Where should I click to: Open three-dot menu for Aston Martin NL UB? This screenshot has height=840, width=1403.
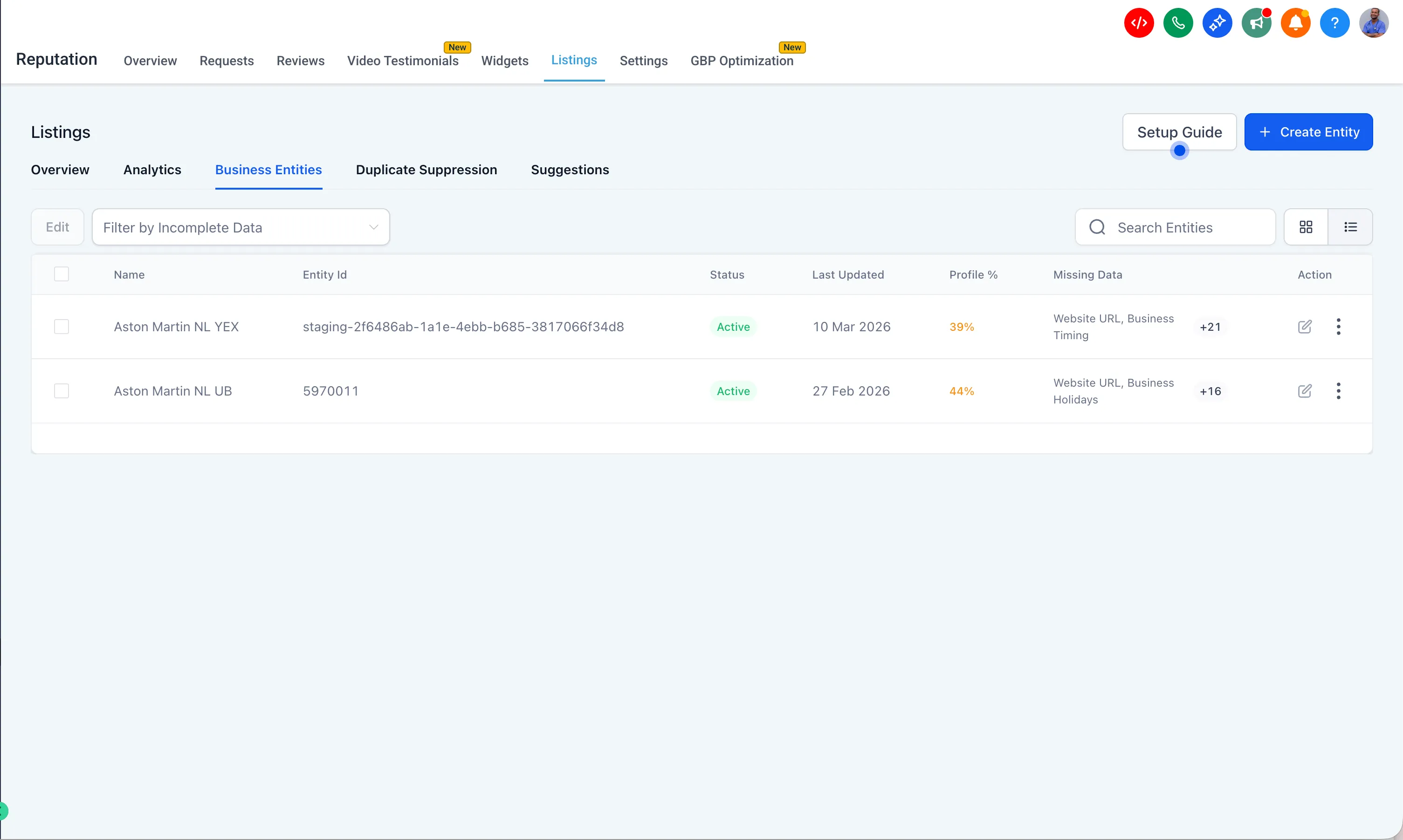tap(1339, 391)
